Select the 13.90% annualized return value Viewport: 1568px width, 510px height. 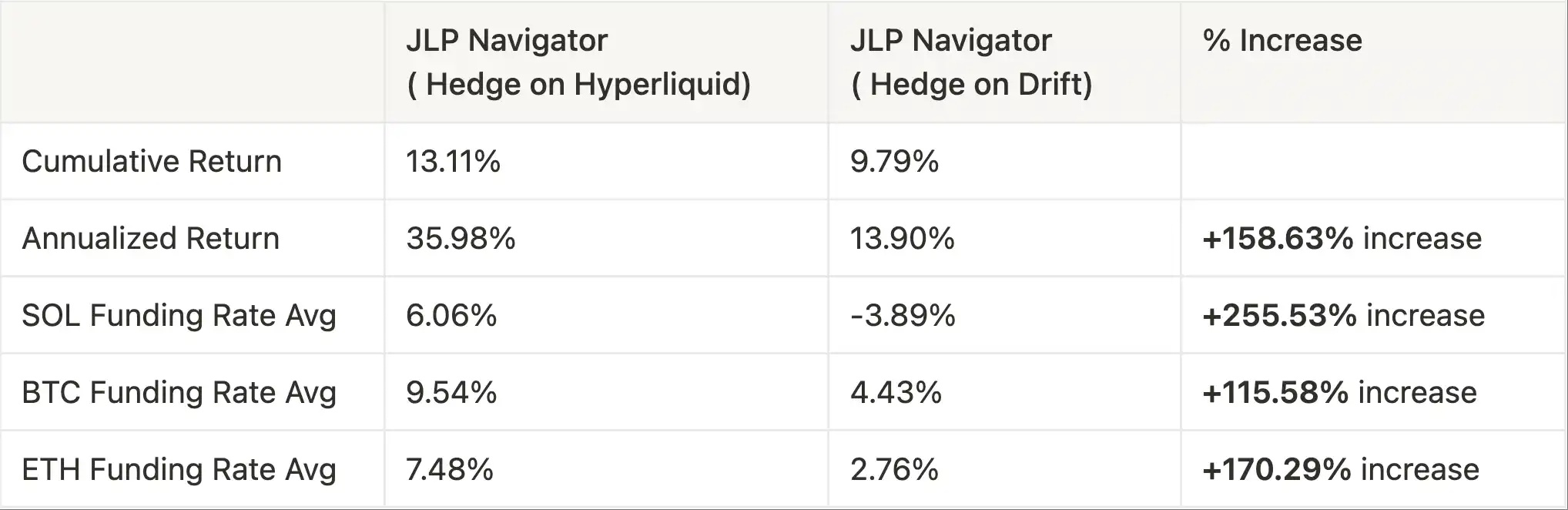(x=902, y=239)
